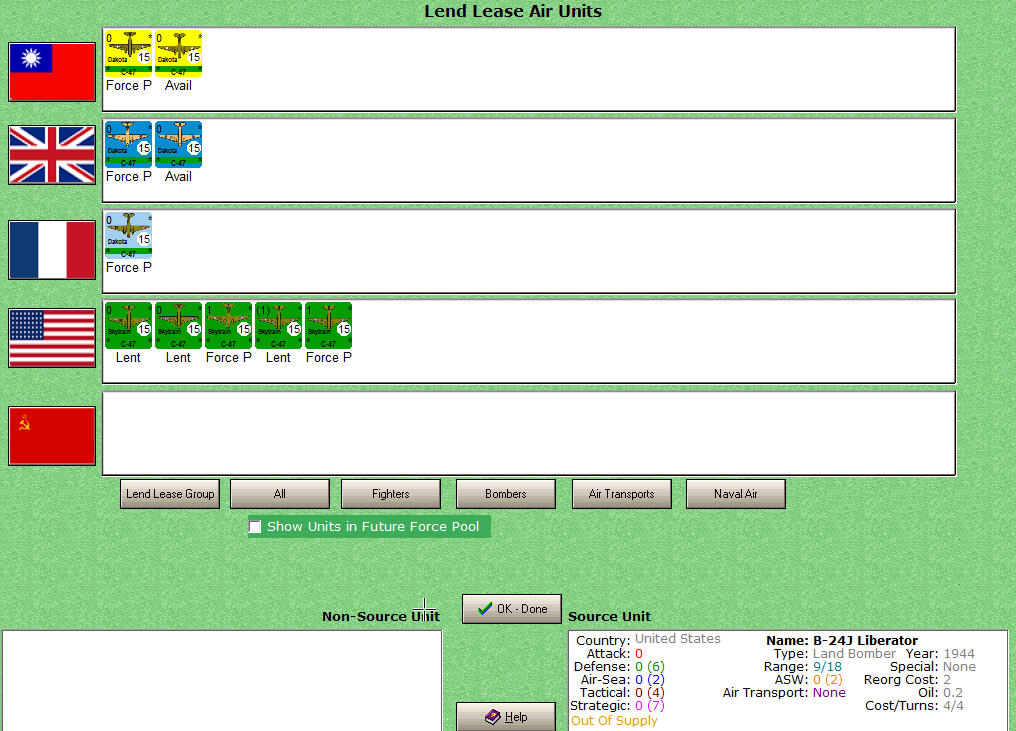Show All air units

coord(280,494)
